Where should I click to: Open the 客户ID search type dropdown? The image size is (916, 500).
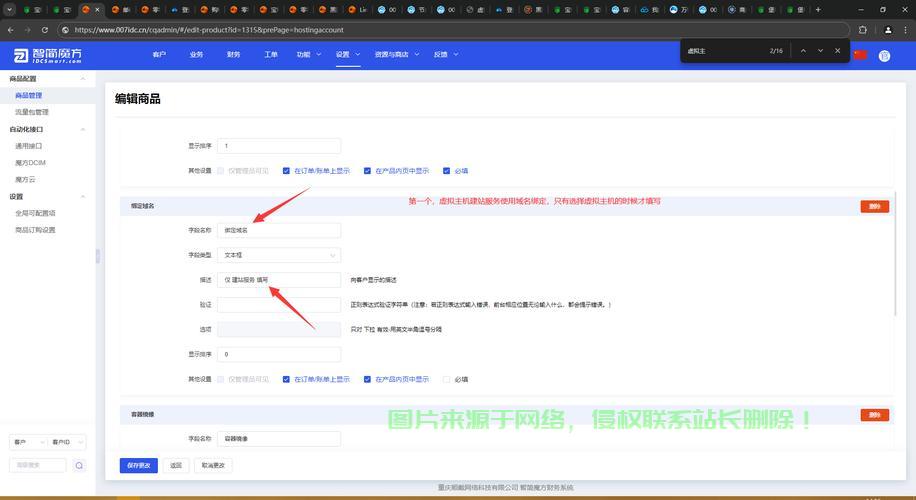click(68, 442)
